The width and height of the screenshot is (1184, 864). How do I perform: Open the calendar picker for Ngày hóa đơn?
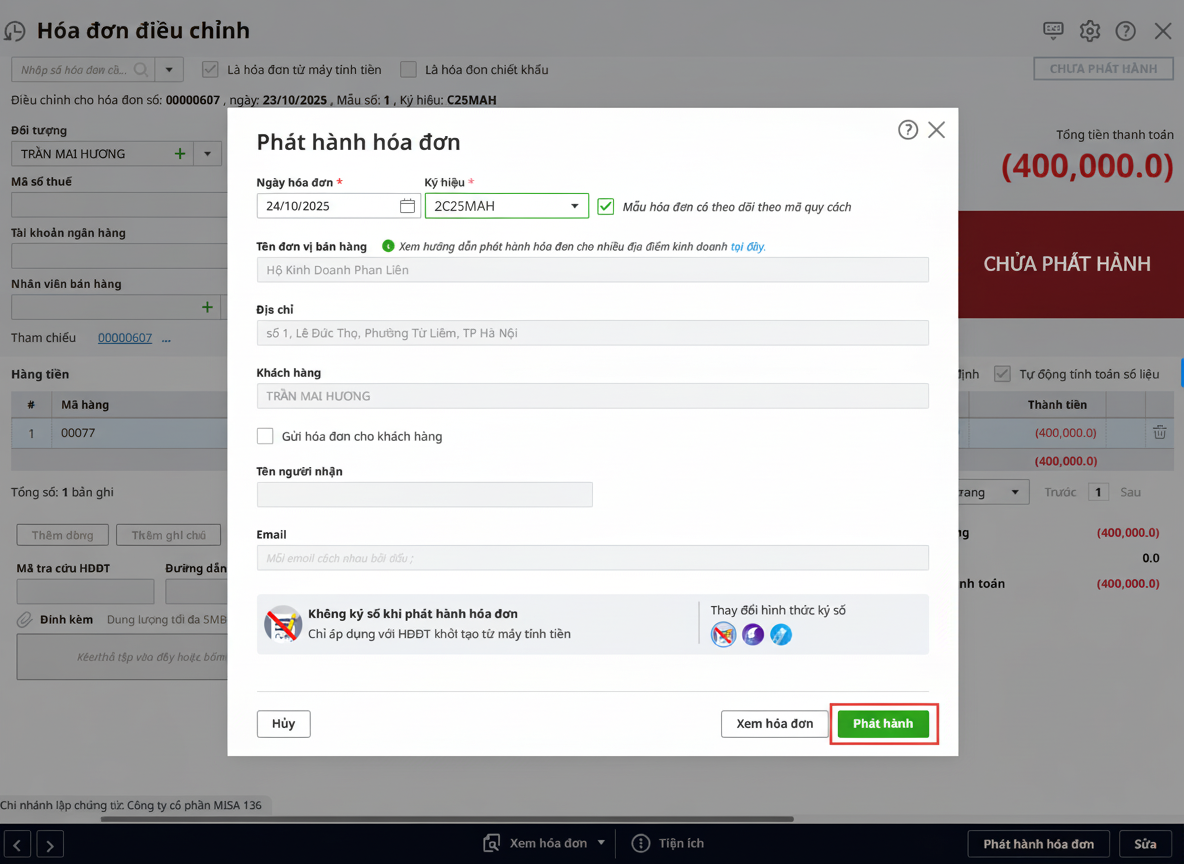point(407,206)
